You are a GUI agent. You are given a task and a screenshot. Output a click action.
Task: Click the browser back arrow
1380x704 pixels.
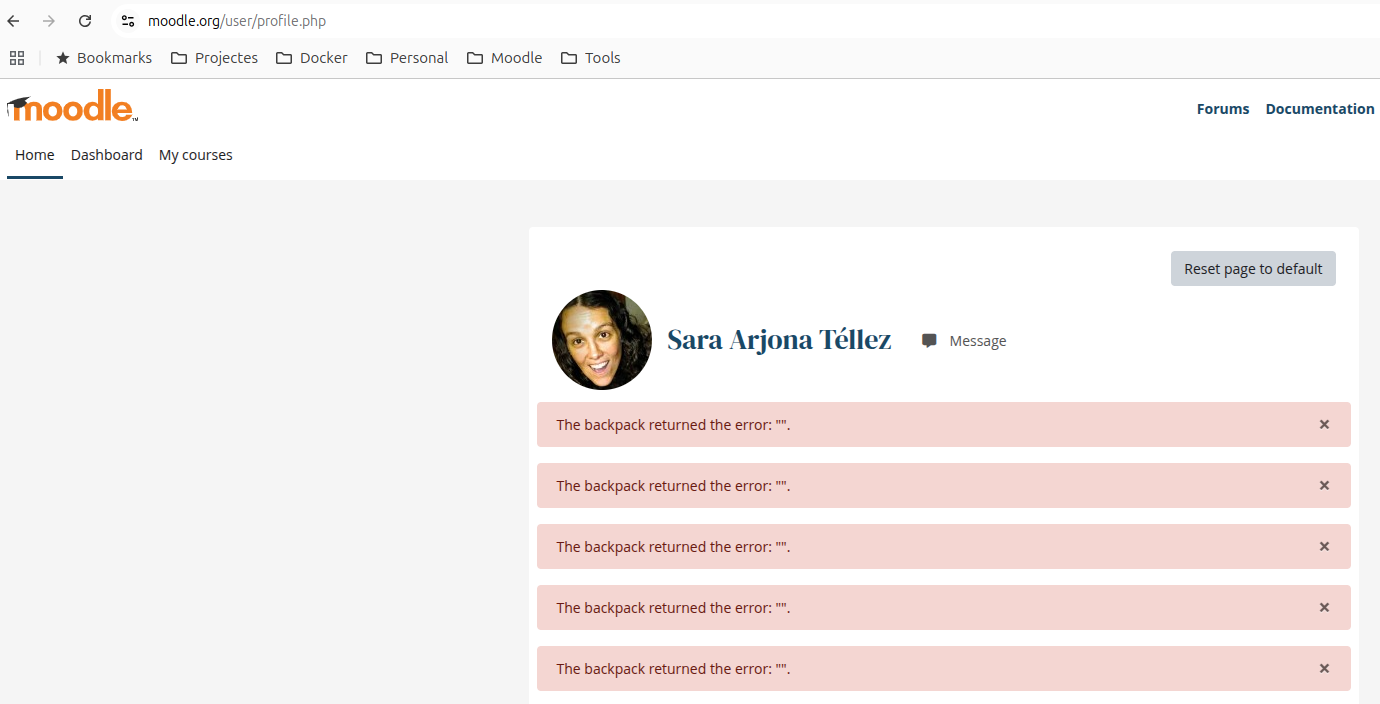[14, 21]
